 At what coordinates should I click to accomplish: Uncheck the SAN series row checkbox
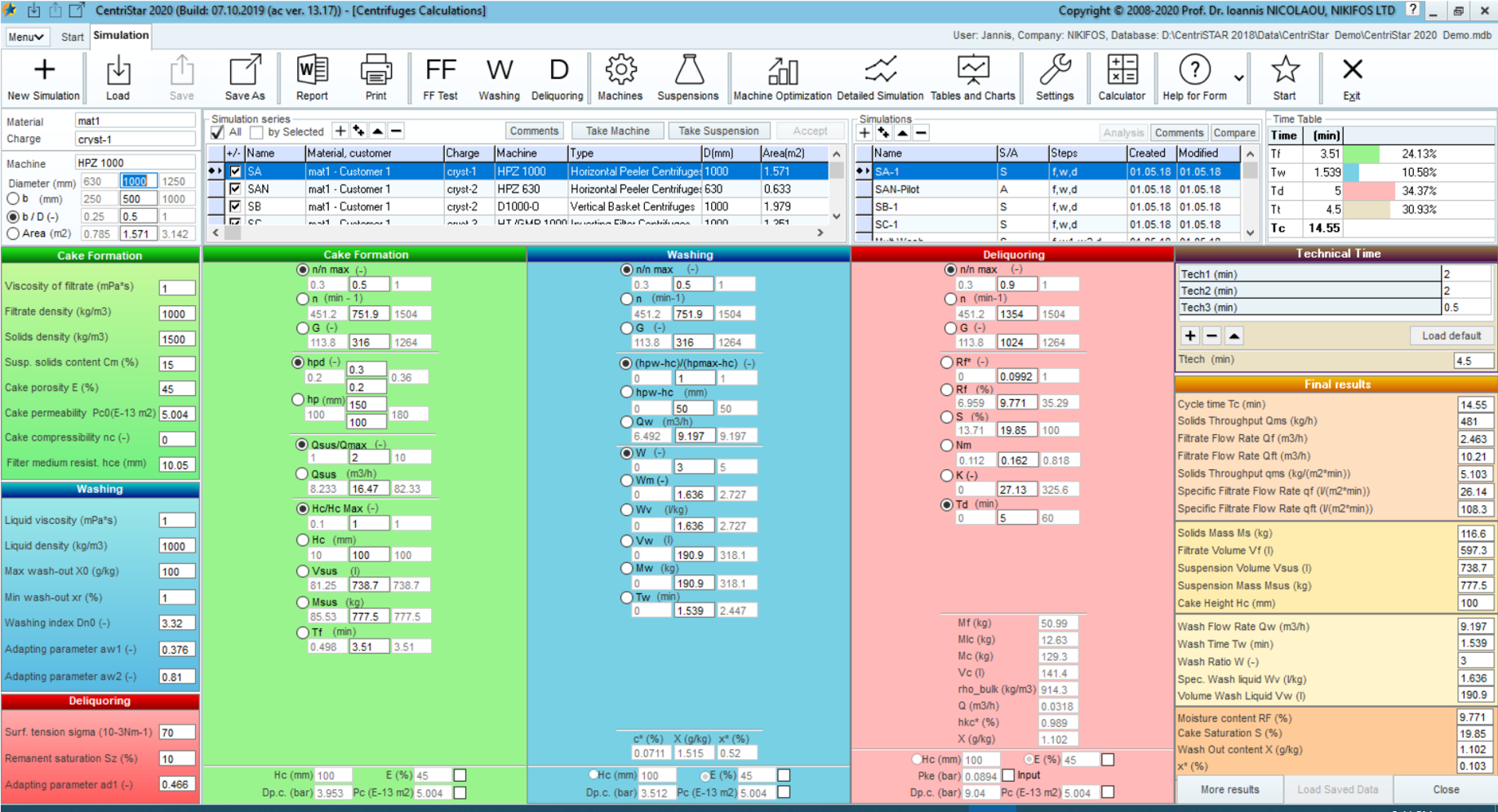click(235, 189)
